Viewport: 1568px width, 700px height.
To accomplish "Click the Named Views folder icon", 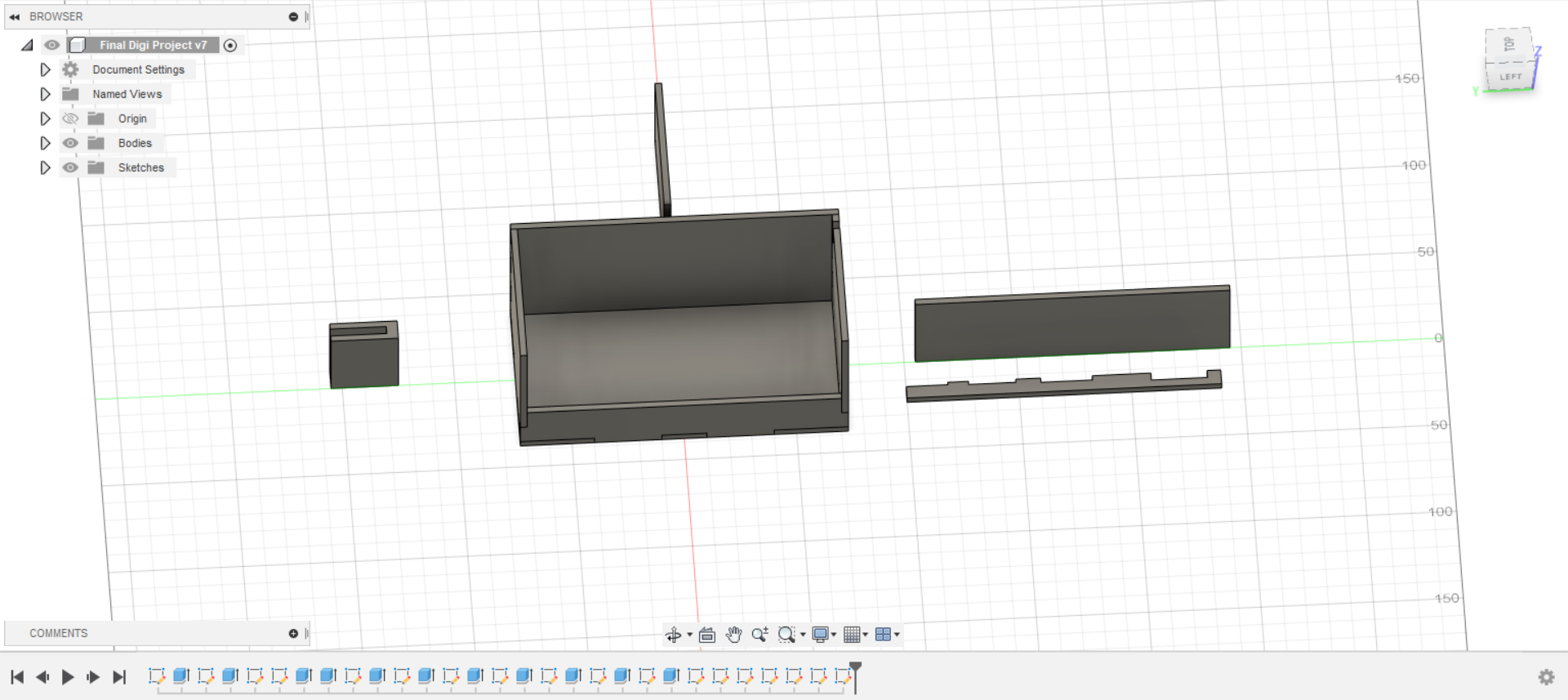I will pyautogui.click(x=71, y=94).
